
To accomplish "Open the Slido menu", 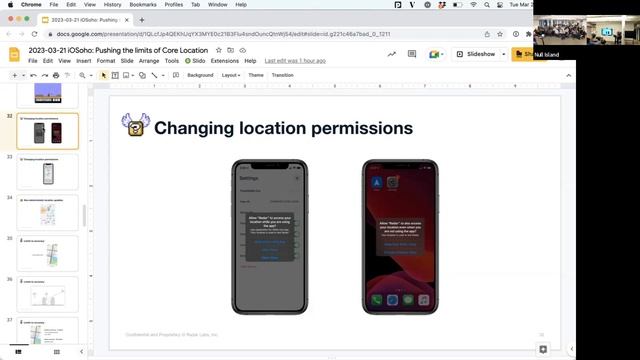I will (195, 61).
